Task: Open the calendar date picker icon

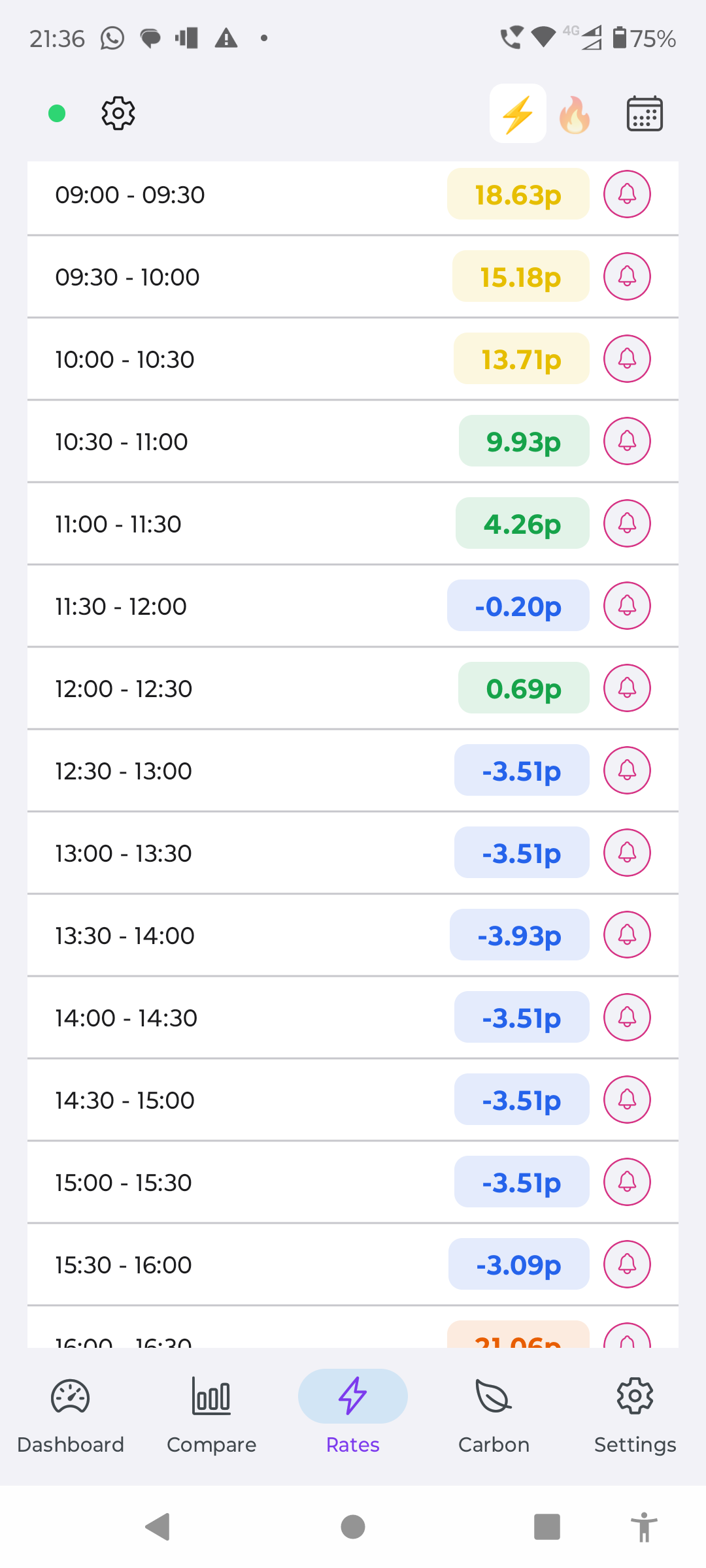Action: point(645,114)
